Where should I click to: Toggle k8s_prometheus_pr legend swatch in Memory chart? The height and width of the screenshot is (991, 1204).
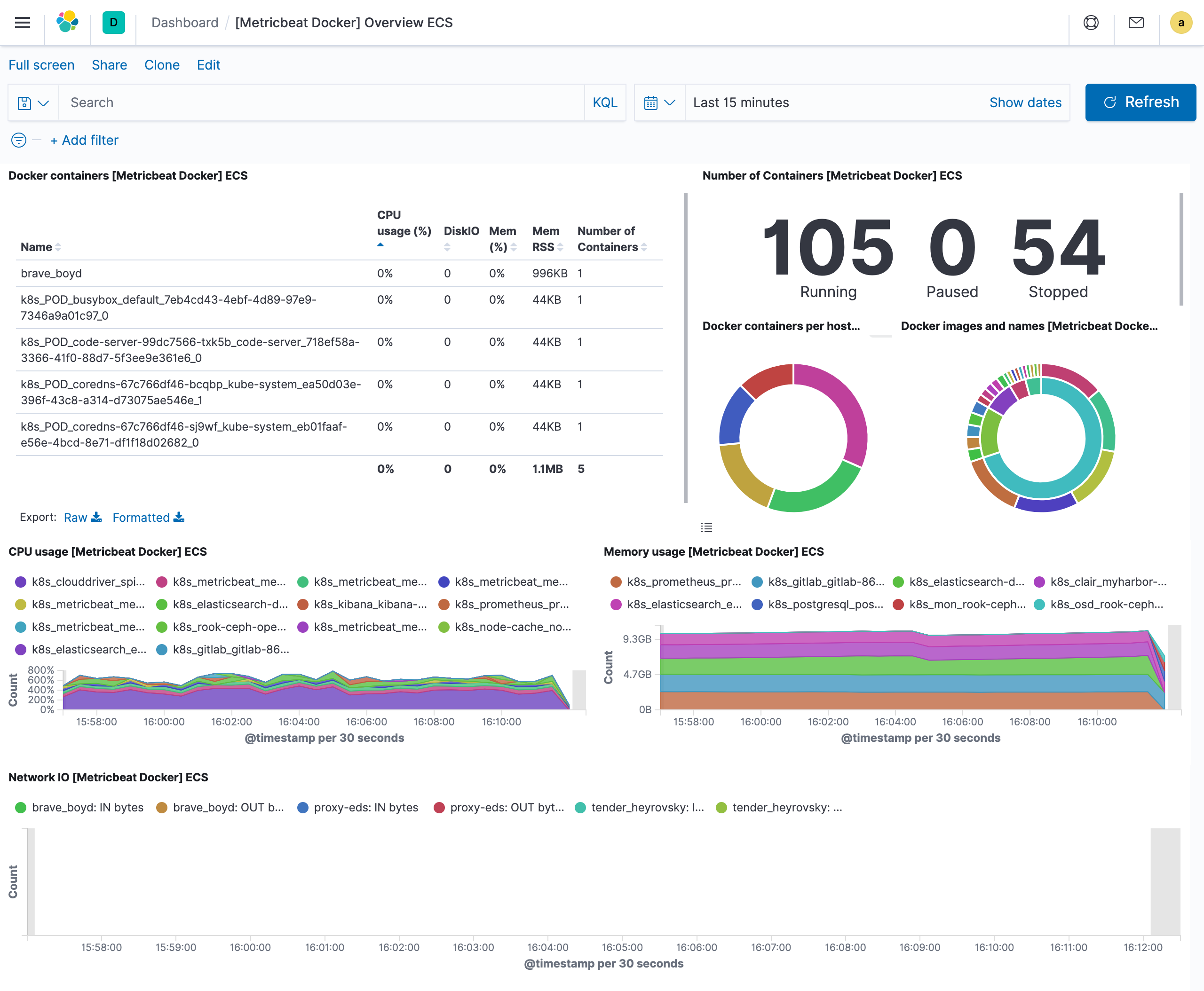[x=616, y=582]
